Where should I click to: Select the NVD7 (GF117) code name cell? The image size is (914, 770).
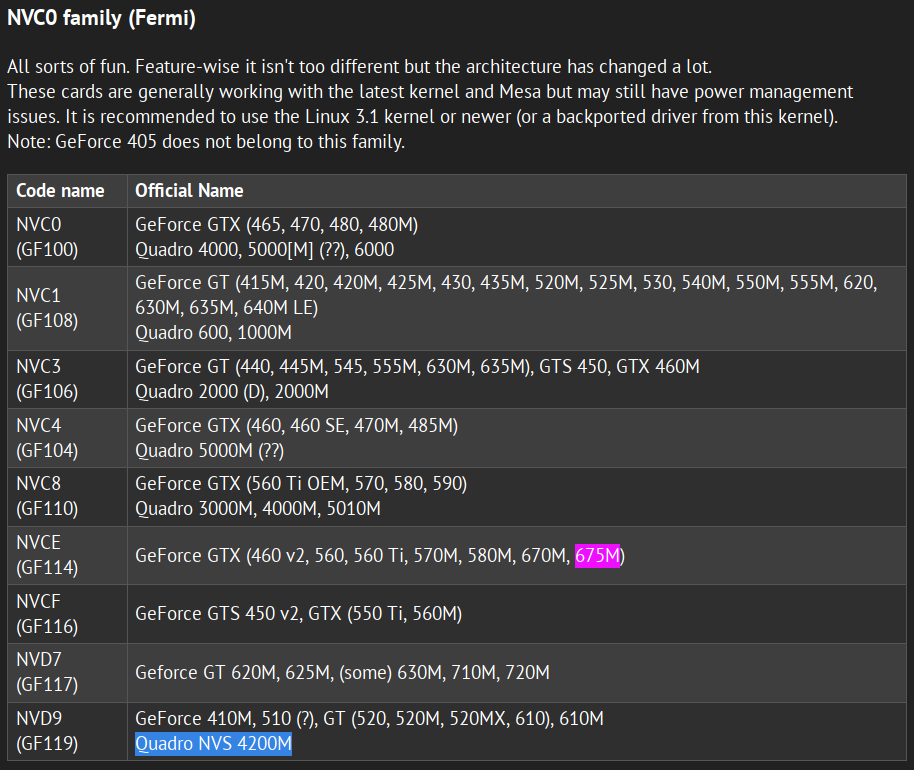(x=47, y=673)
